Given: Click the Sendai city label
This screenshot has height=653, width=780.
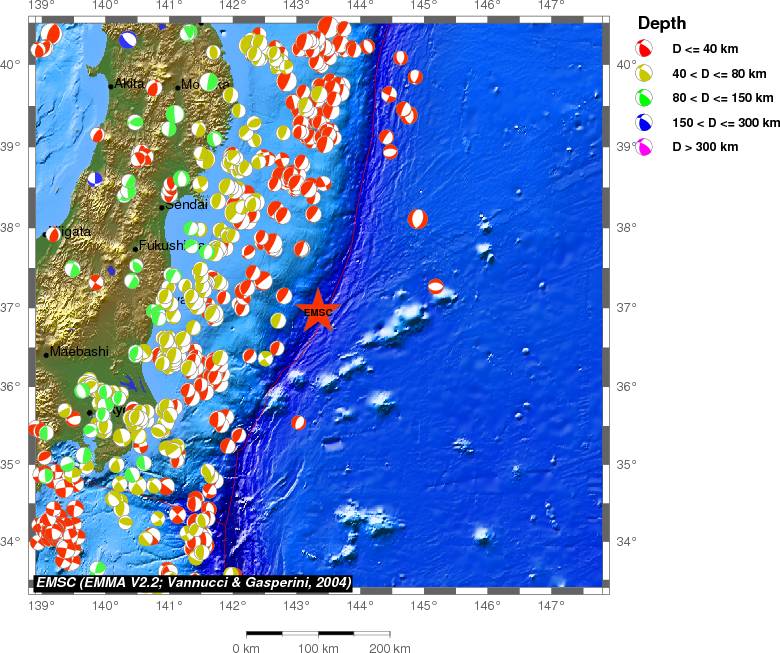Looking at the screenshot, I should coord(186,205).
